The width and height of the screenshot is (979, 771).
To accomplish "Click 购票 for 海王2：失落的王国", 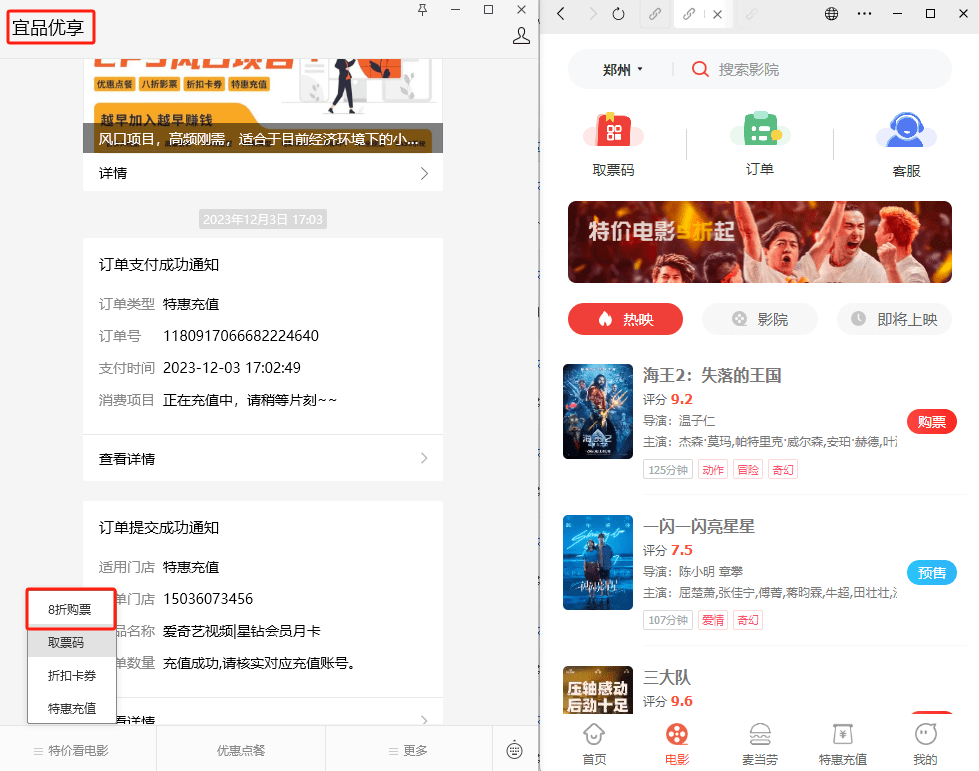I will point(932,422).
